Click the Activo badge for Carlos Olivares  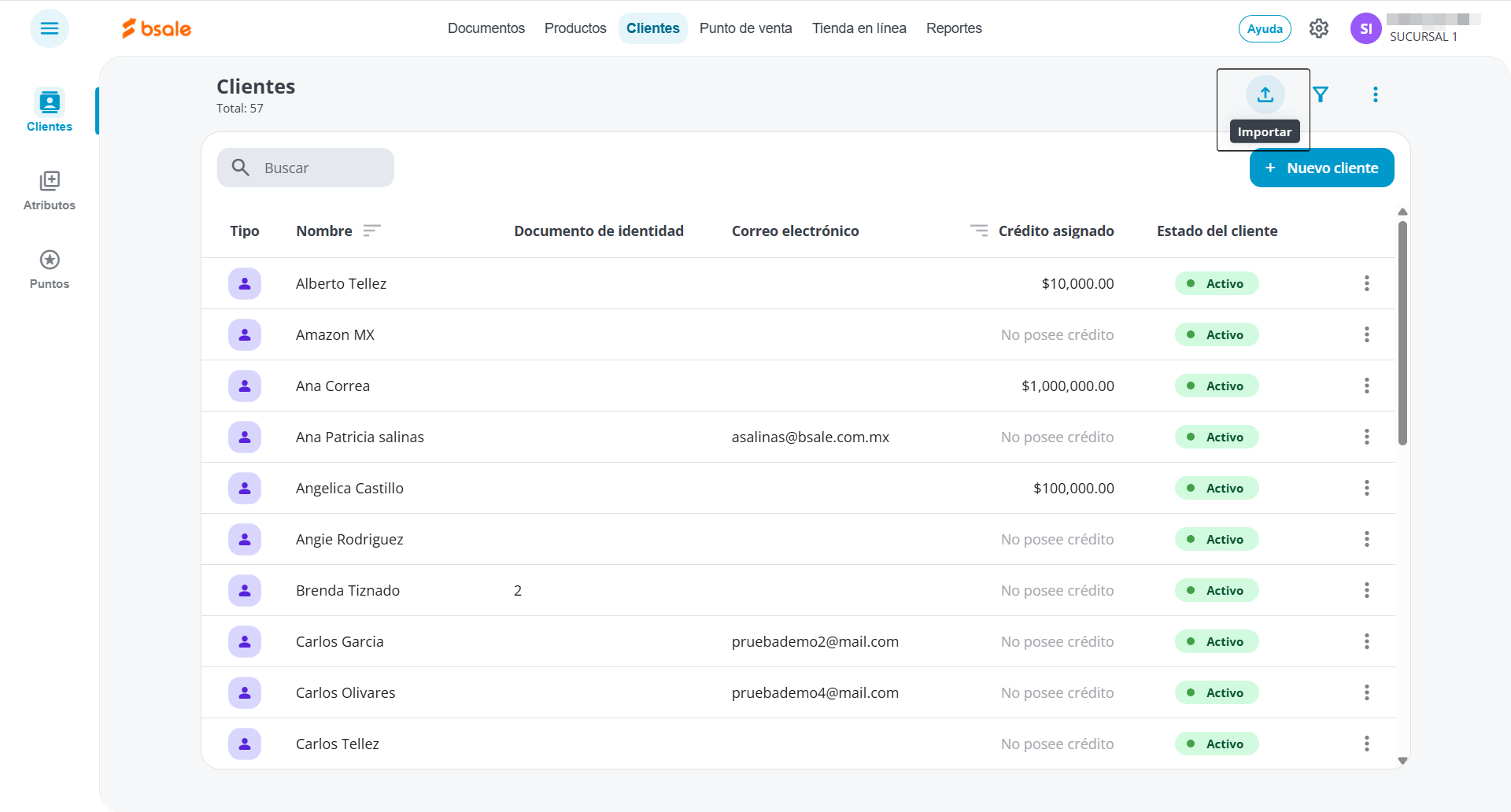[x=1217, y=692]
